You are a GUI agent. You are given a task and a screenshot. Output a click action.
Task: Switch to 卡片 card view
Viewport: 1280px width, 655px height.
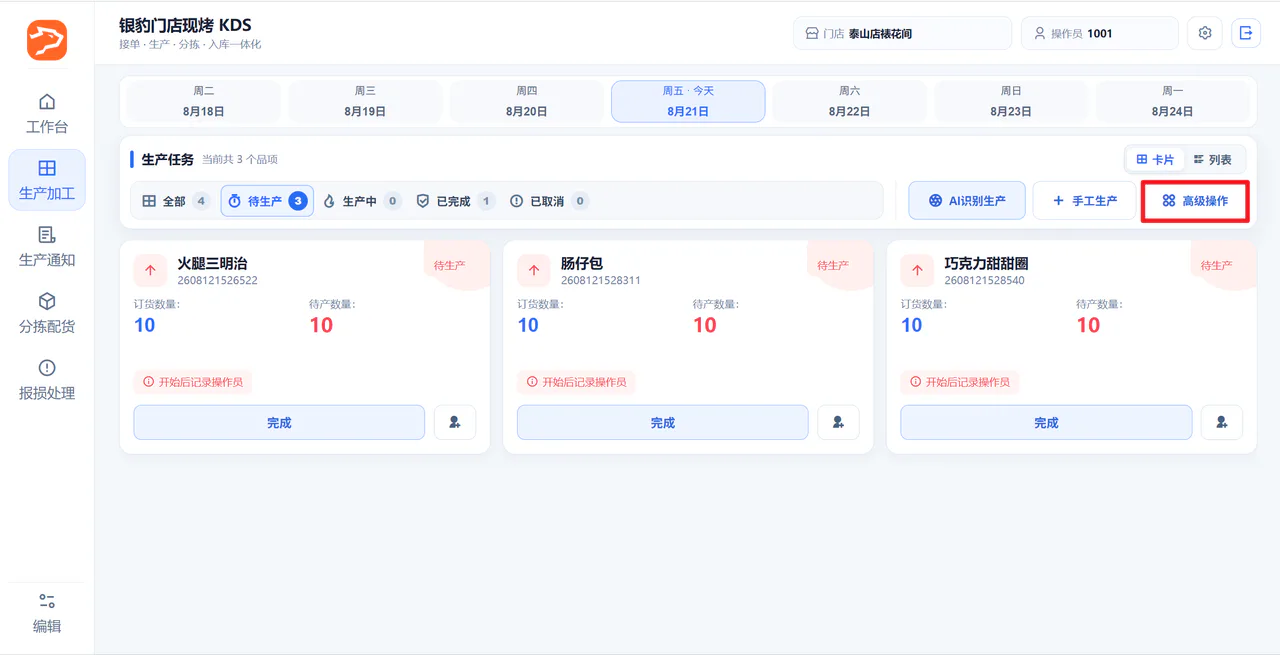(1155, 159)
